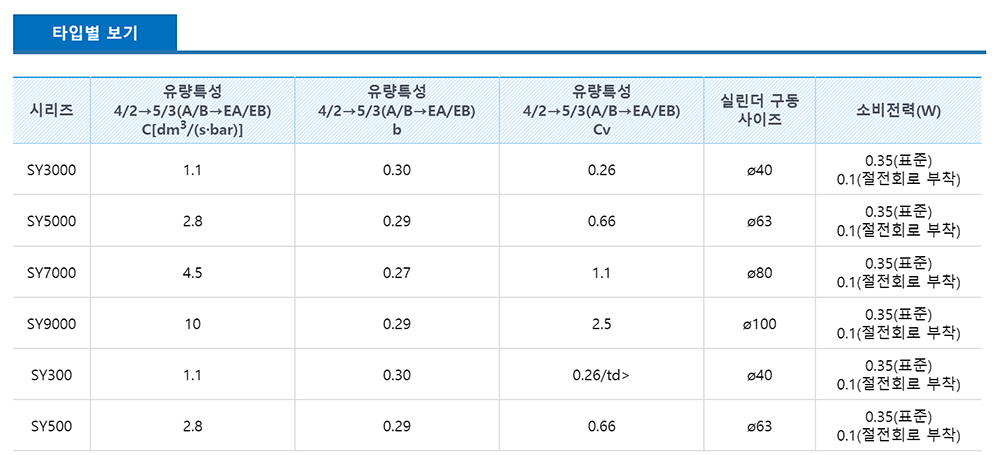Select the C value 1.1 in SY300 row
The image size is (1000, 455).
pyautogui.click(x=193, y=375)
